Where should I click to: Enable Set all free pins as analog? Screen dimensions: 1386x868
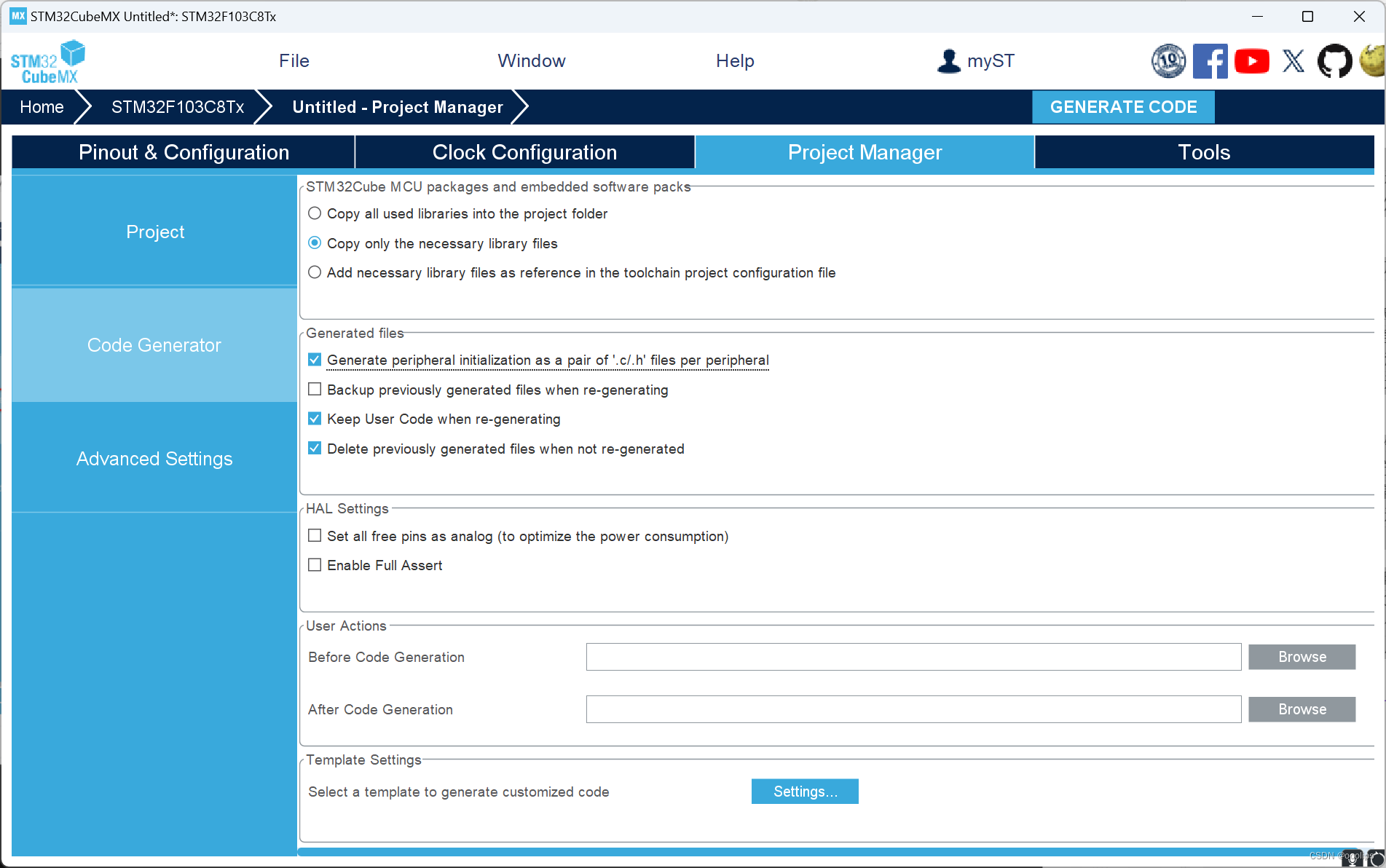point(315,536)
